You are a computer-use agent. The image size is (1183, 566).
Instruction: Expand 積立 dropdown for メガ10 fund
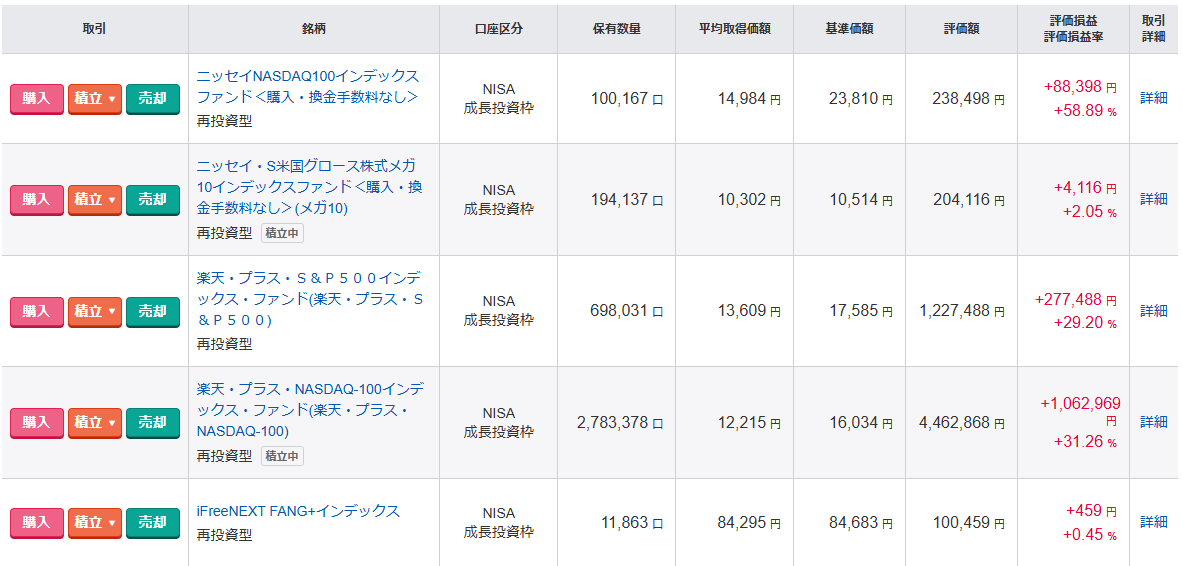pyautogui.click(x=94, y=200)
